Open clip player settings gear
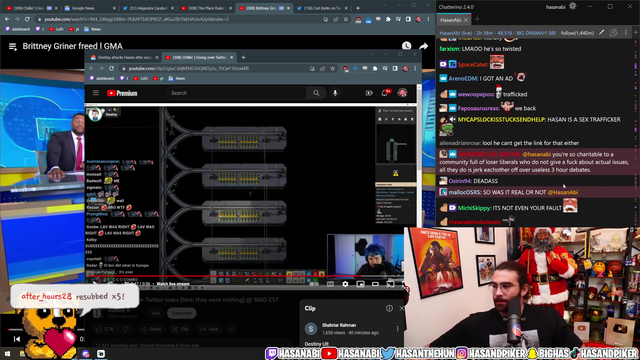 click(x=345, y=284)
